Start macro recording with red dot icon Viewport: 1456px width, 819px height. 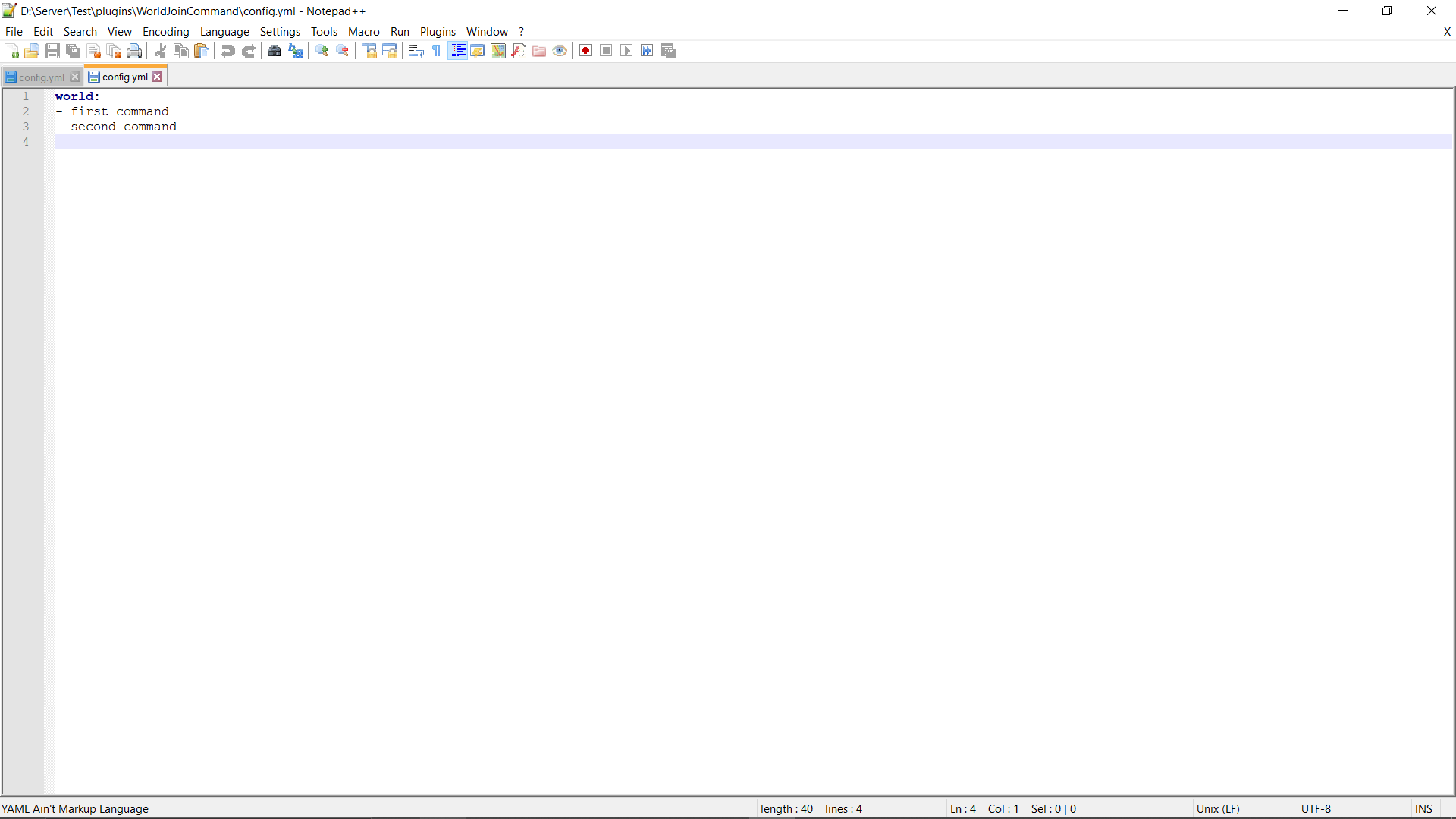(x=585, y=51)
